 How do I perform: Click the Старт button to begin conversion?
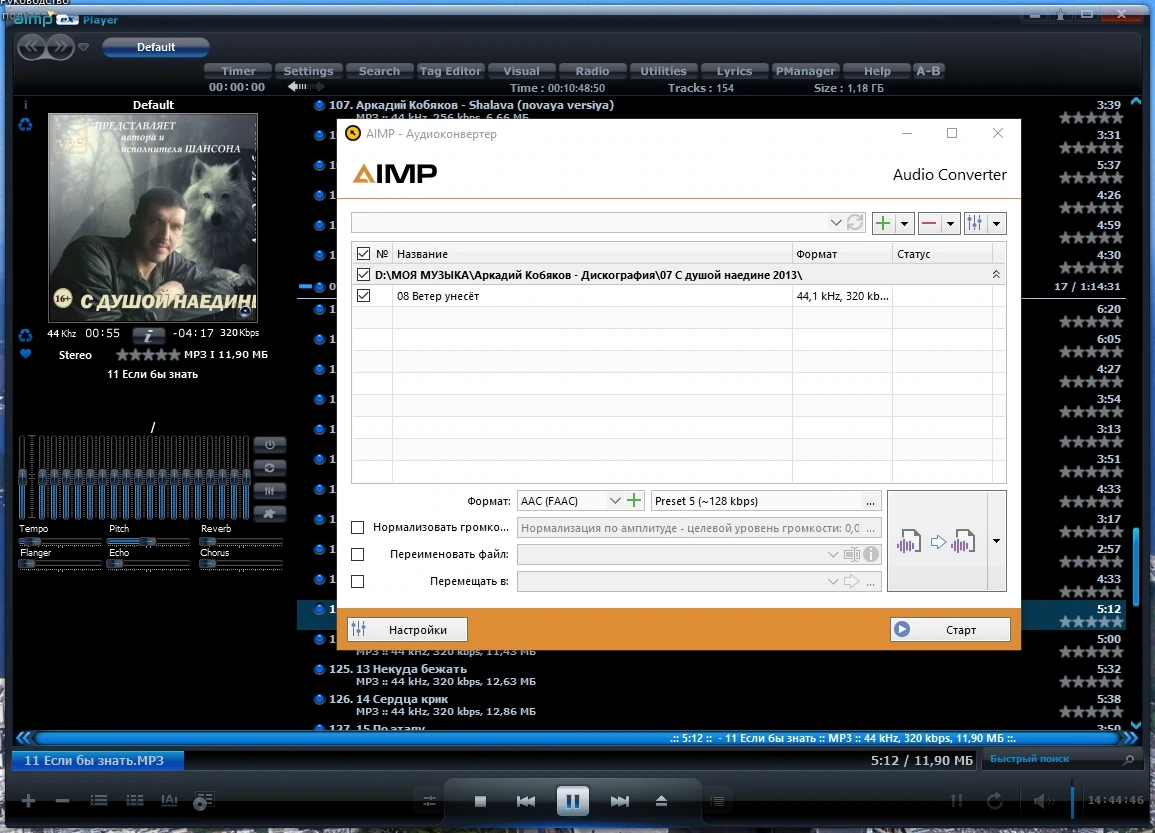950,630
